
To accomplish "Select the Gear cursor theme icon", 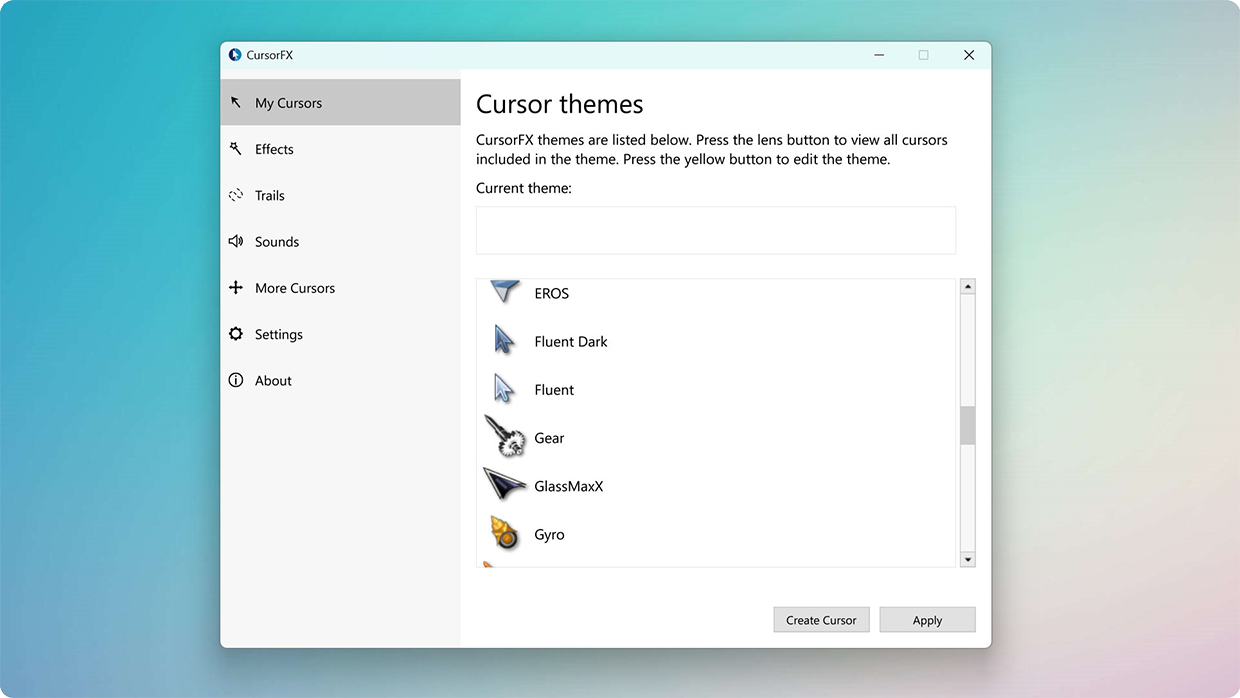I will point(505,436).
